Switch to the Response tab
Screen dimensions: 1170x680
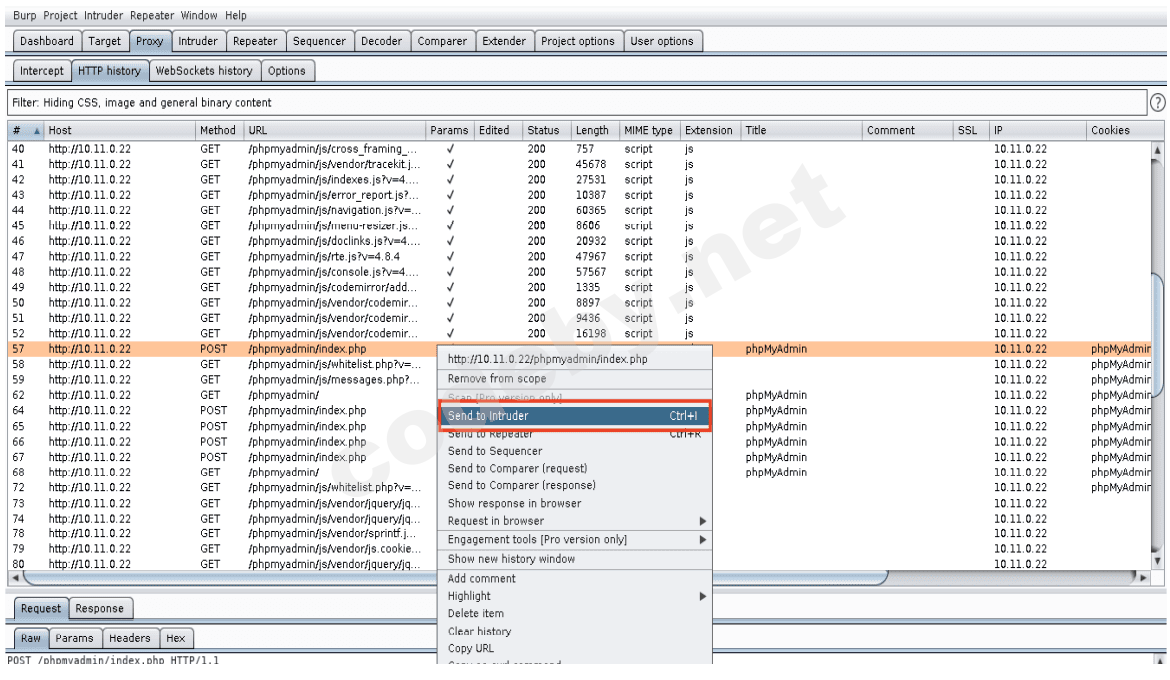99,608
